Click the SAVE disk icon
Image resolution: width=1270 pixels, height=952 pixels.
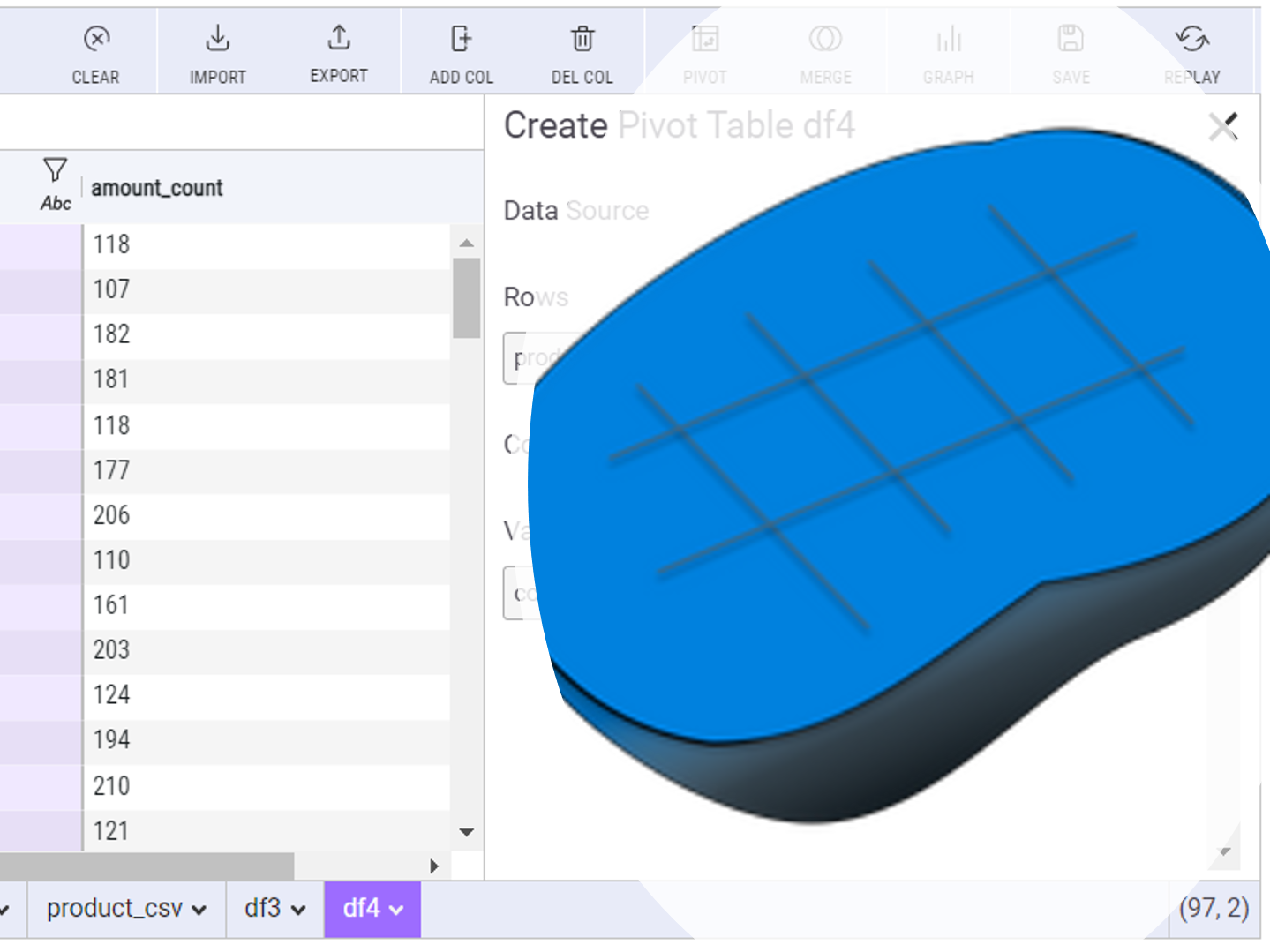point(1070,40)
